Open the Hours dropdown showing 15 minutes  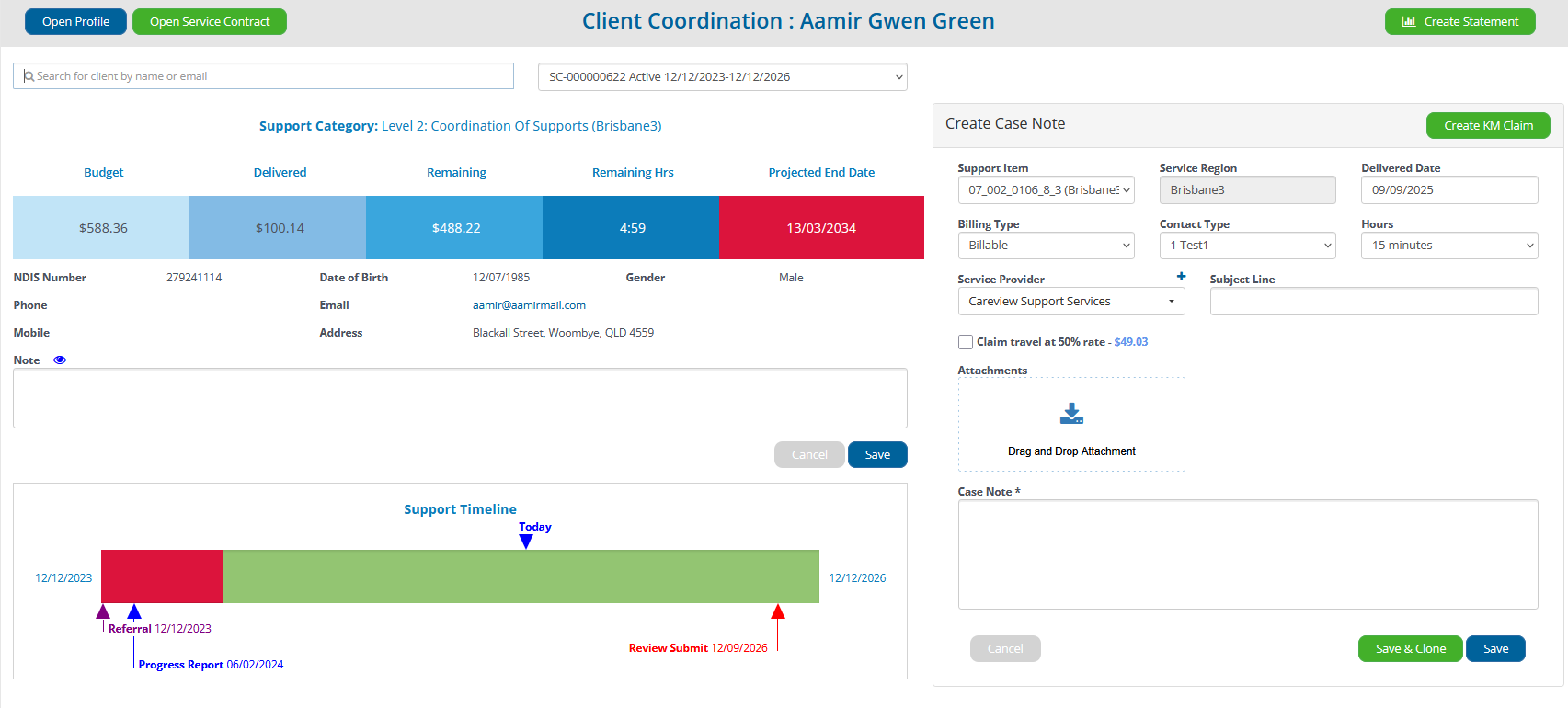1448,246
